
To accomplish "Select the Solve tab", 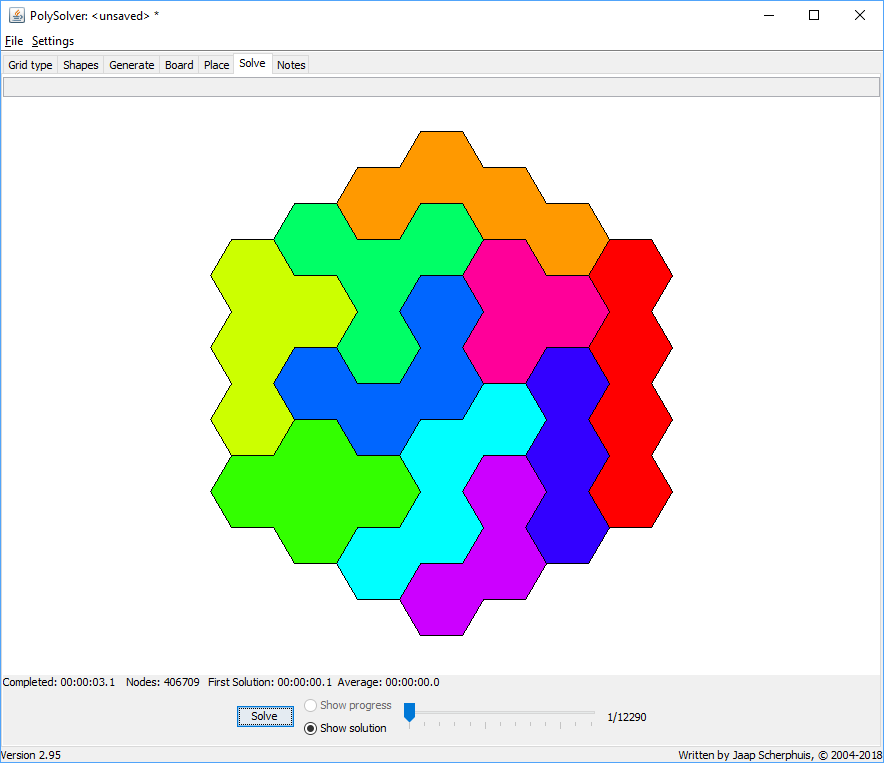I will tap(253, 63).
